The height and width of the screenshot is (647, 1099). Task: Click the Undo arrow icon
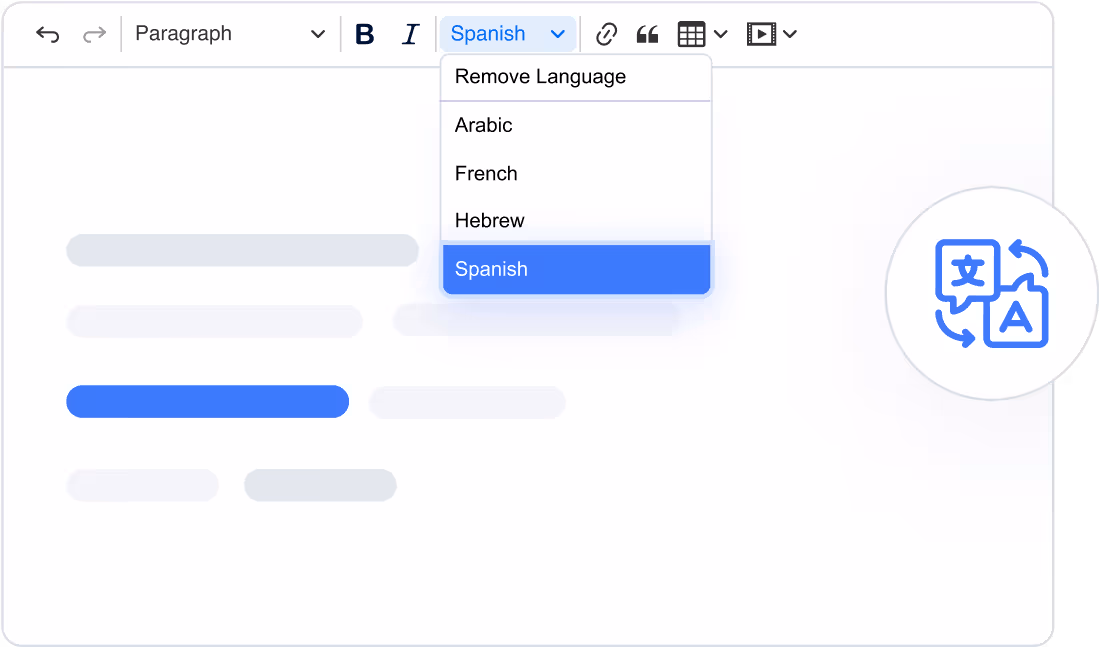click(x=47, y=34)
